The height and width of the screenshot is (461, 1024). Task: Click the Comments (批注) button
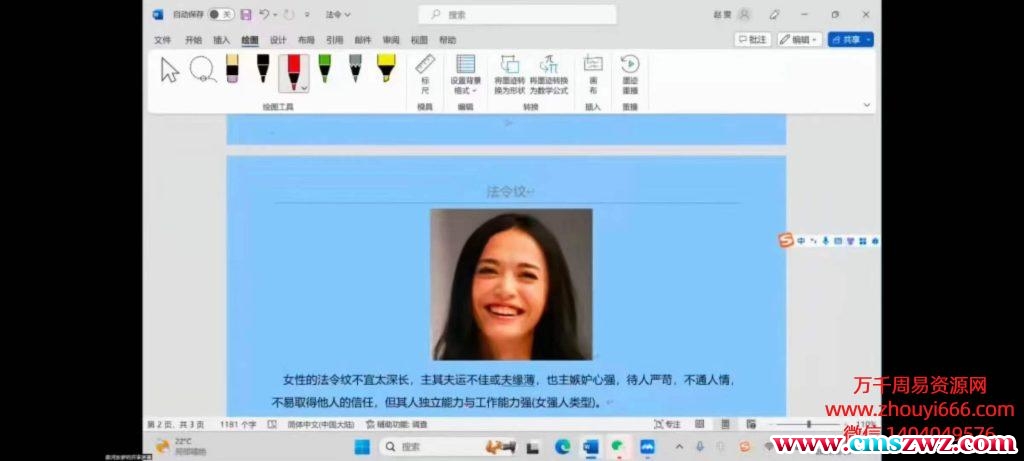click(x=753, y=39)
